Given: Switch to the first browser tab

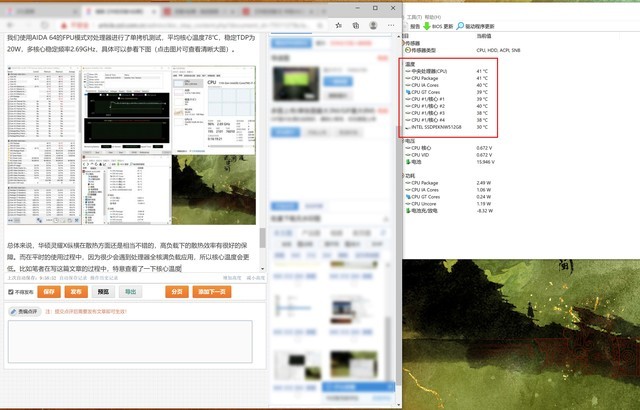Looking at the screenshot, I should (x=41, y=11).
